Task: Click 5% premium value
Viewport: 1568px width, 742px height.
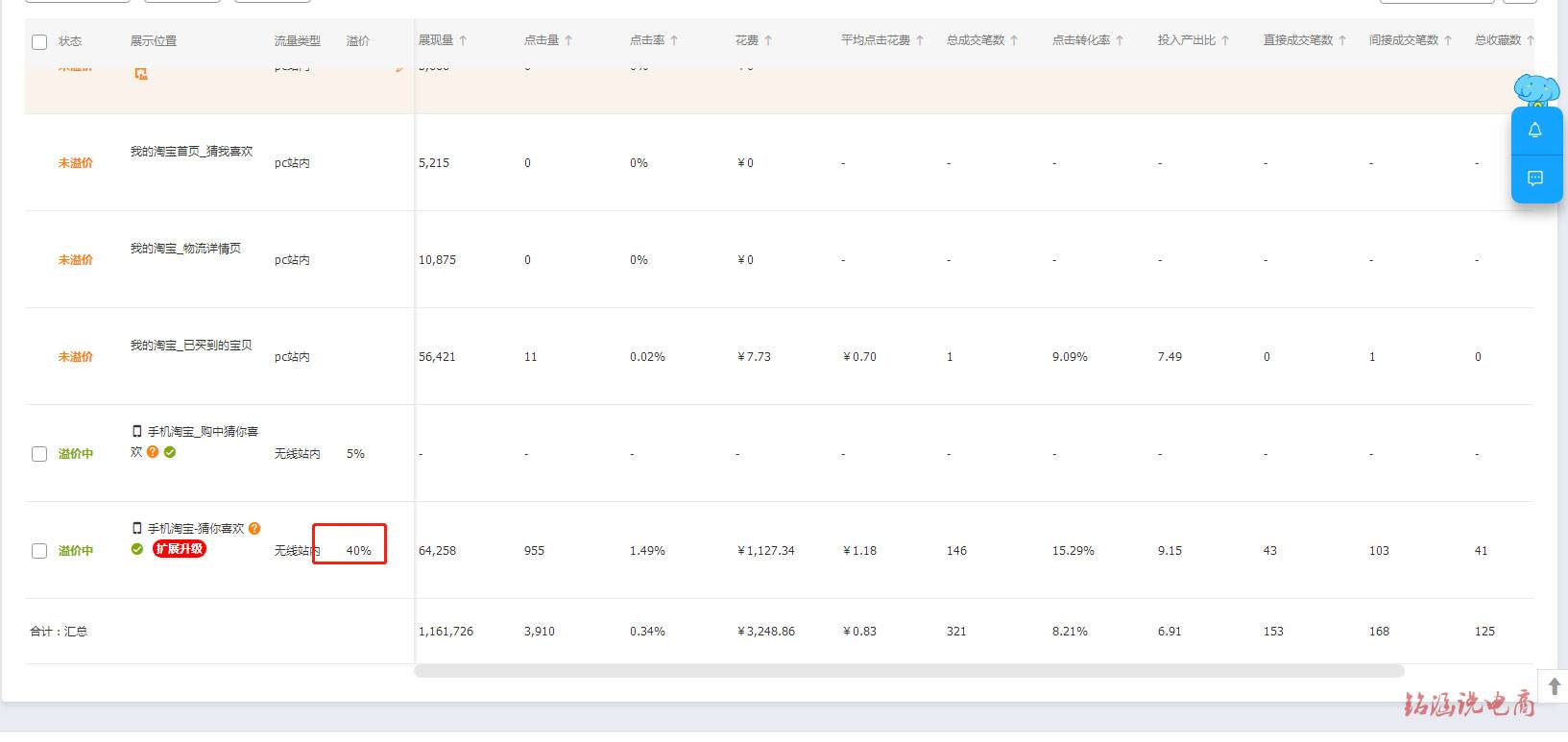Action: click(355, 454)
